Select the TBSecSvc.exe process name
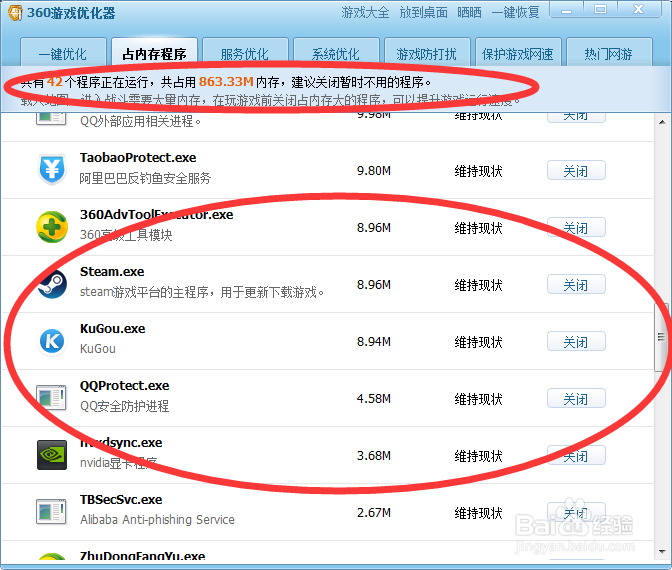This screenshot has width=672, height=570. pos(121,500)
